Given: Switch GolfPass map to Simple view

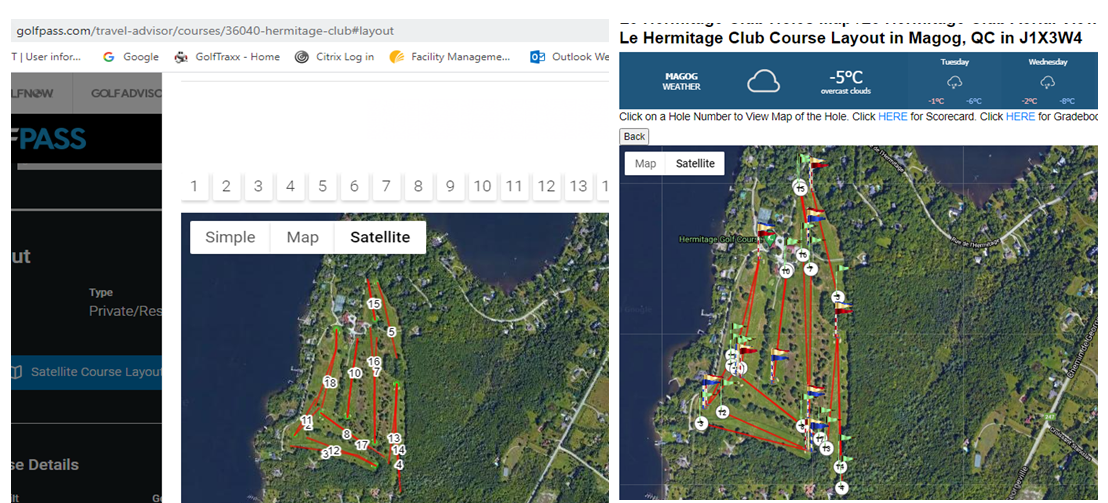Looking at the screenshot, I should coord(230,237).
